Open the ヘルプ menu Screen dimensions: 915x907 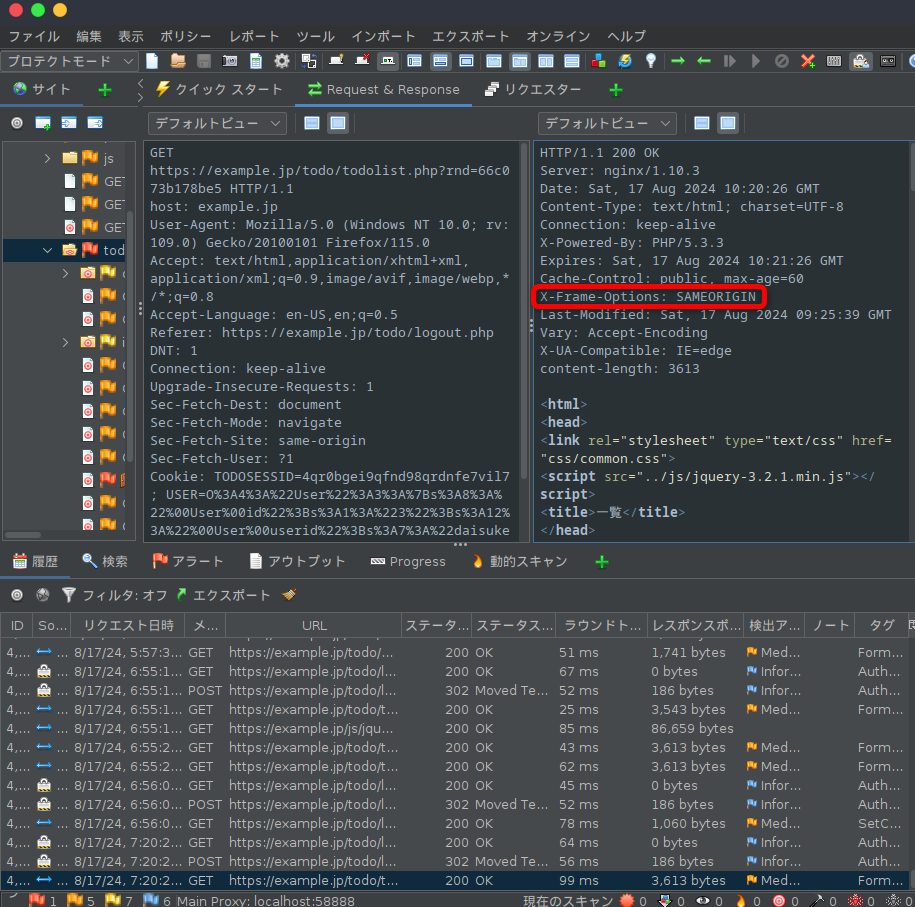coord(626,36)
